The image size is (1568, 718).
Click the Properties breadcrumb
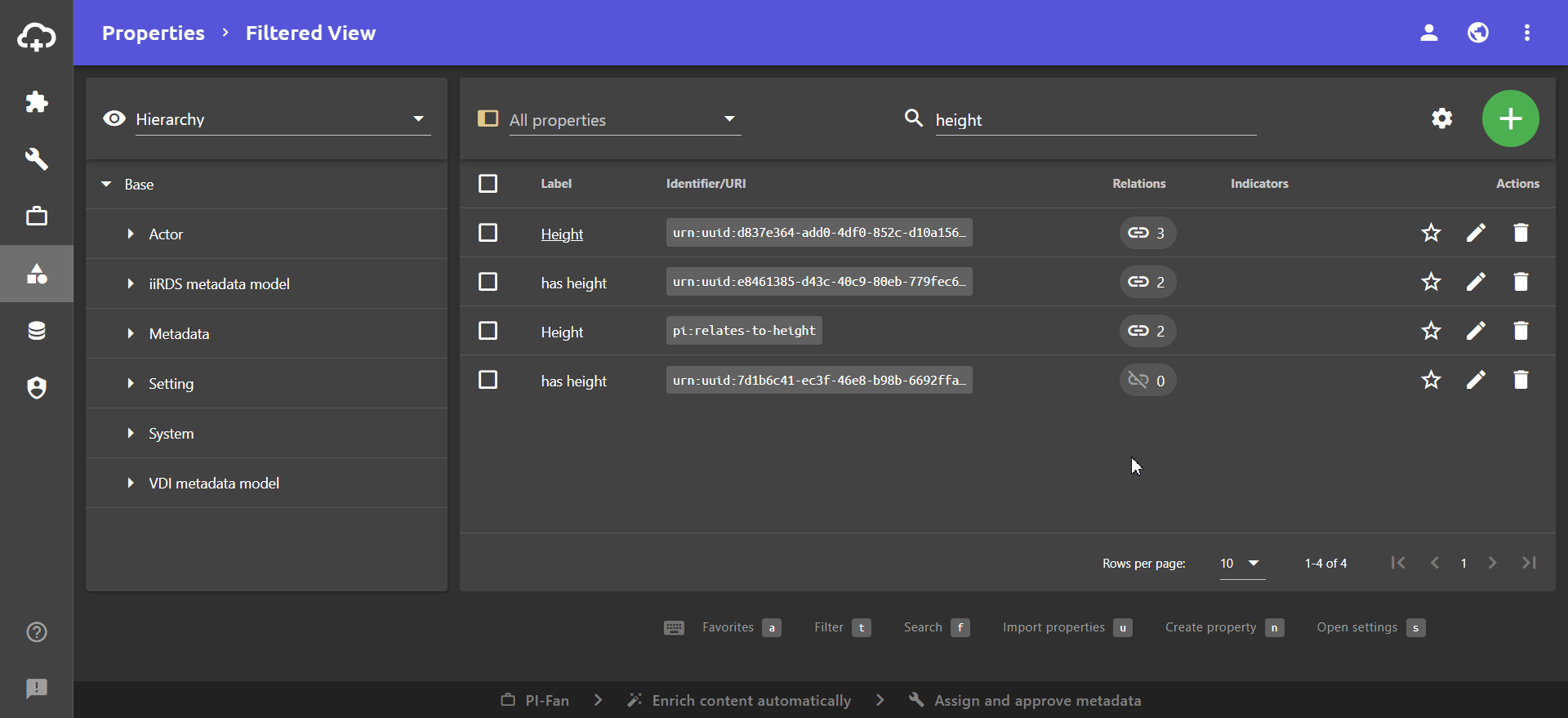(x=154, y=33)
